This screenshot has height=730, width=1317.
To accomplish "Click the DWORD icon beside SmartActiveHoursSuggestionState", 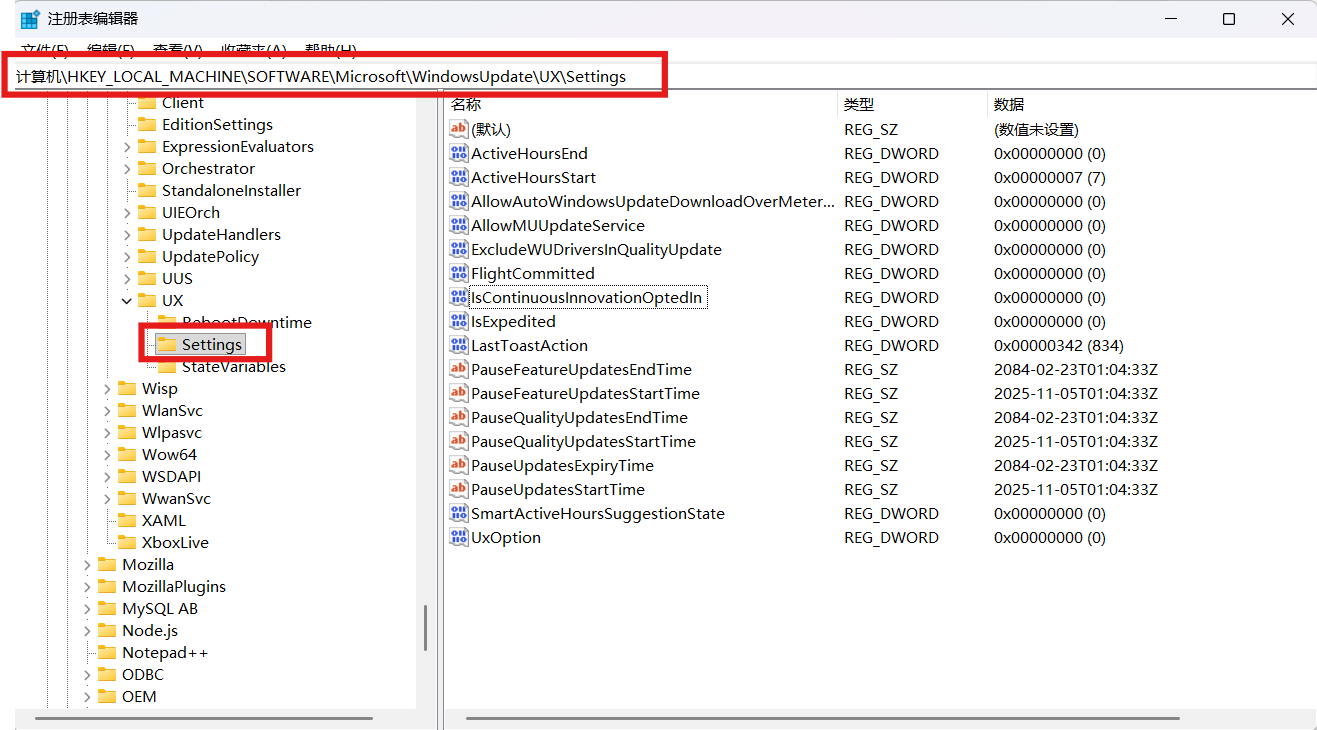I will 459,513.
